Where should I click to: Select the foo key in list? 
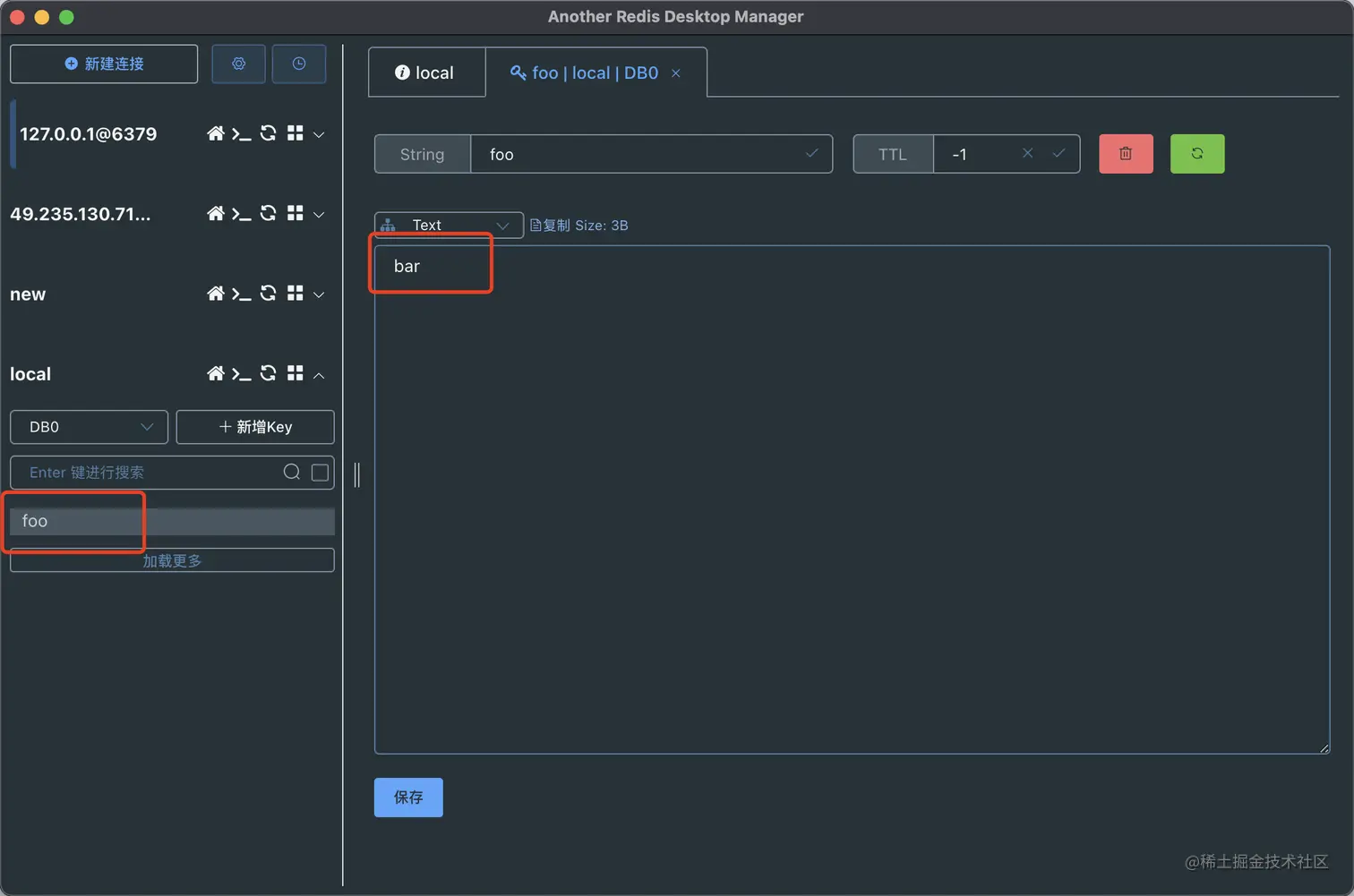pyautogui.click(x=172, y=521)
